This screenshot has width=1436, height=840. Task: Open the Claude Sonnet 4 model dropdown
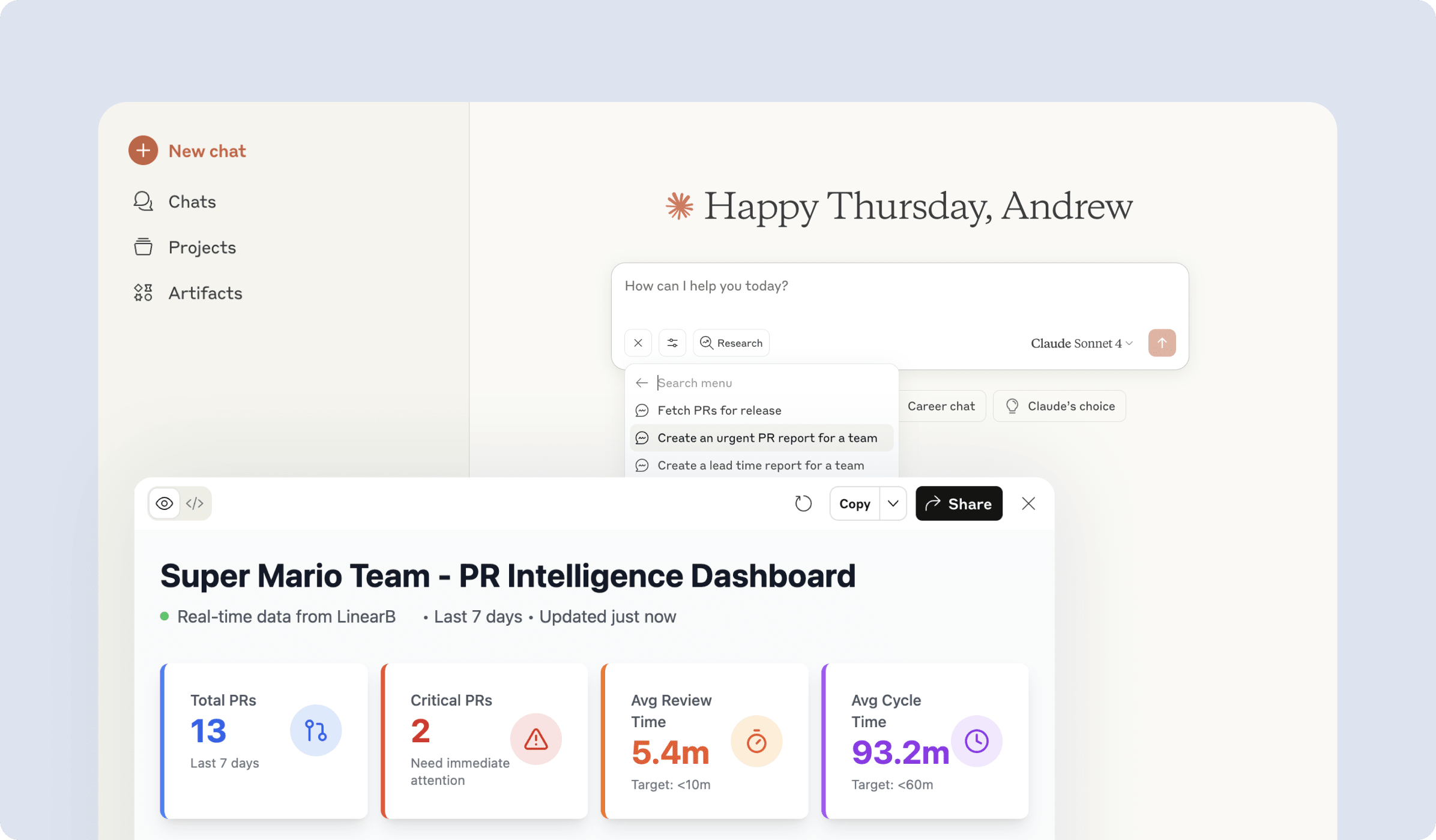click(1081, 343)
